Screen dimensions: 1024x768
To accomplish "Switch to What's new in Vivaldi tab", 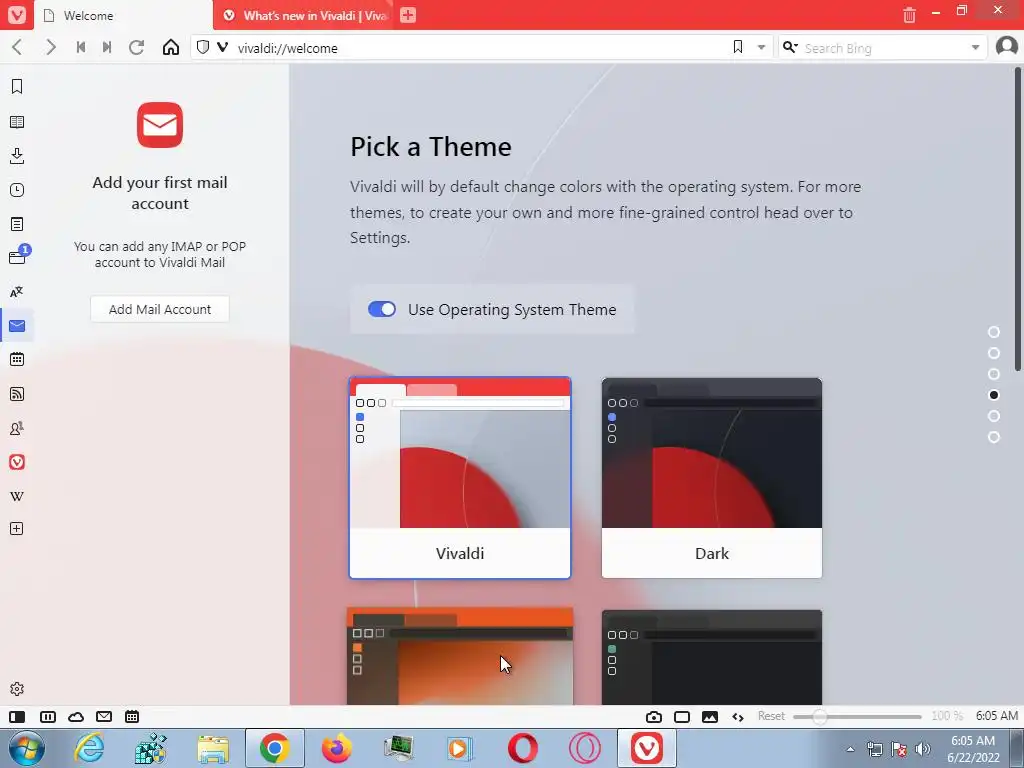I will (x=304, y=15).
